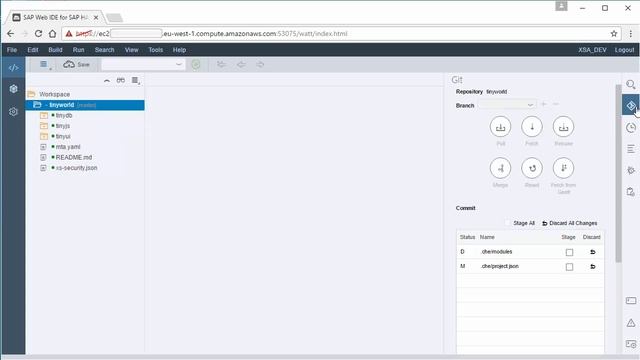The image size is (640, 360).
Task: Open the File menu
Action: [12, 50]
